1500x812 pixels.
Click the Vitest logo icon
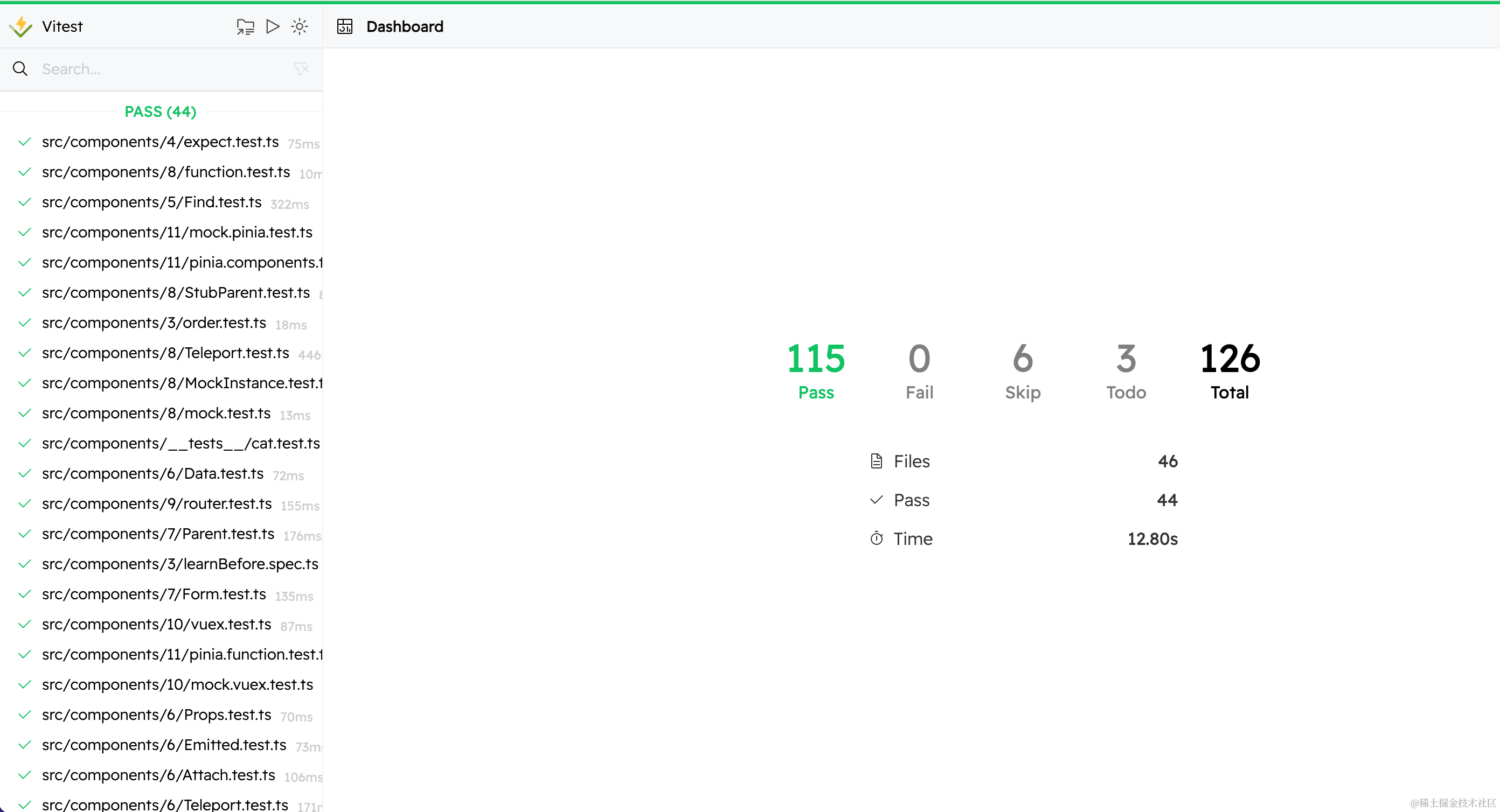[x=21, y=27]
